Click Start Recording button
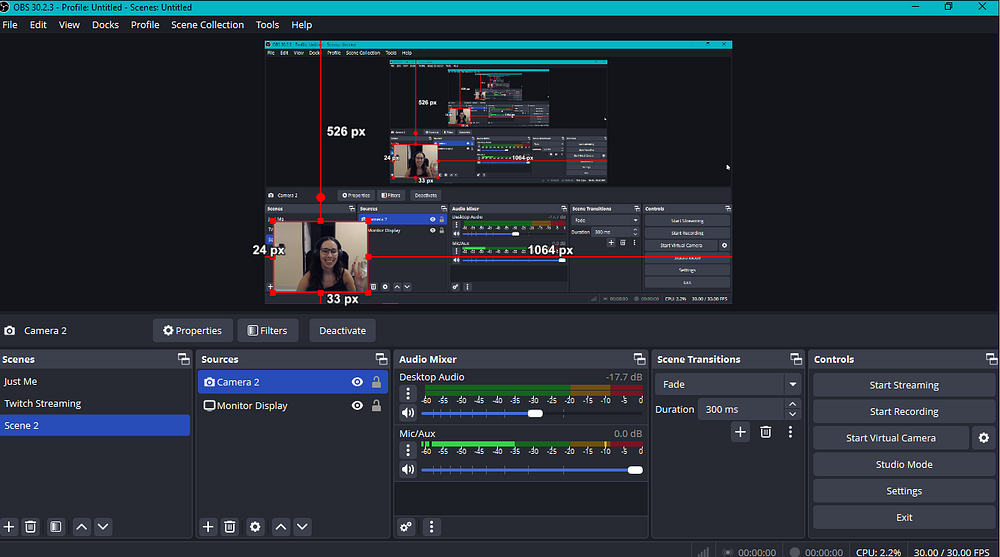 (x=904, y=411)
